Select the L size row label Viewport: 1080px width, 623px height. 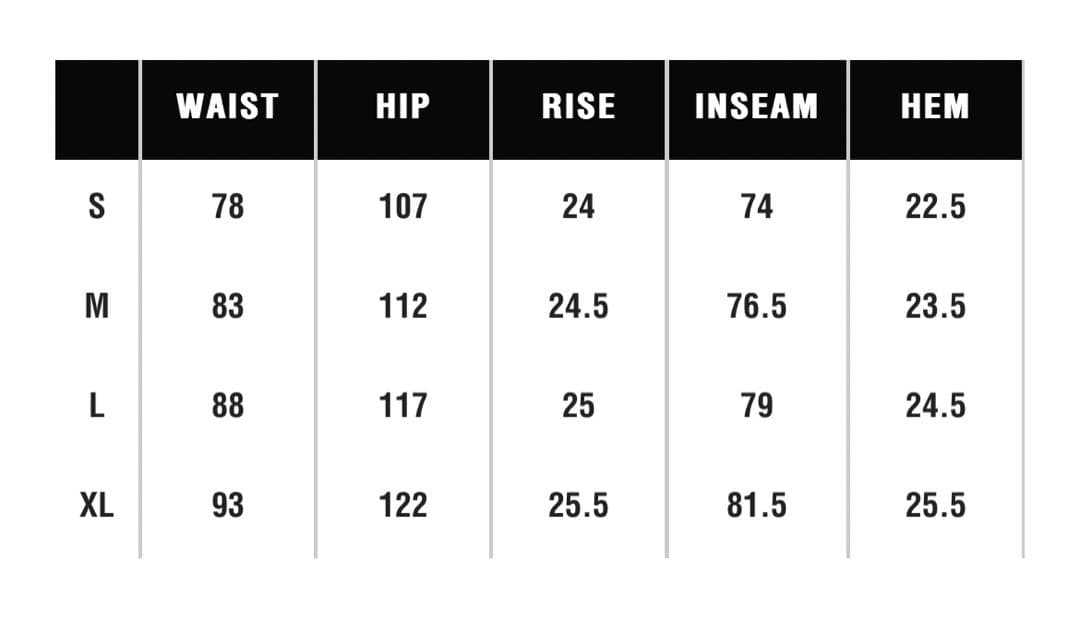tap(97, 406)
